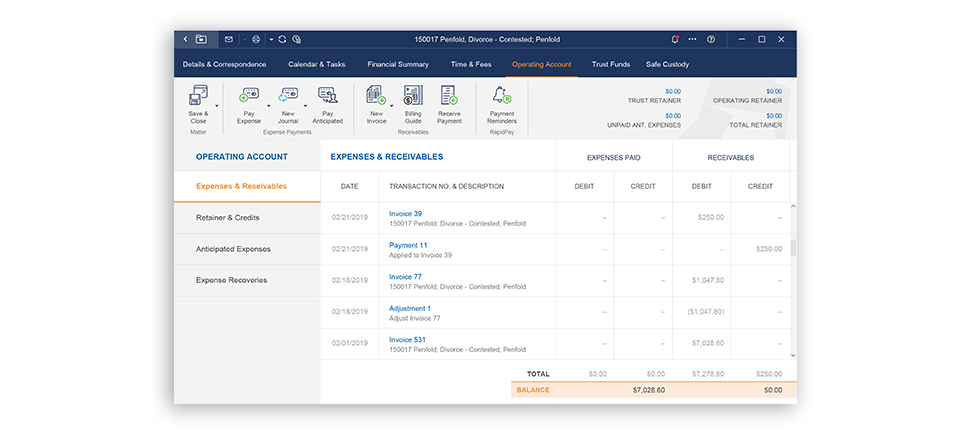970x434 pixels.
Task: Open the Adjustment 1 link
Action: (410, 308)
